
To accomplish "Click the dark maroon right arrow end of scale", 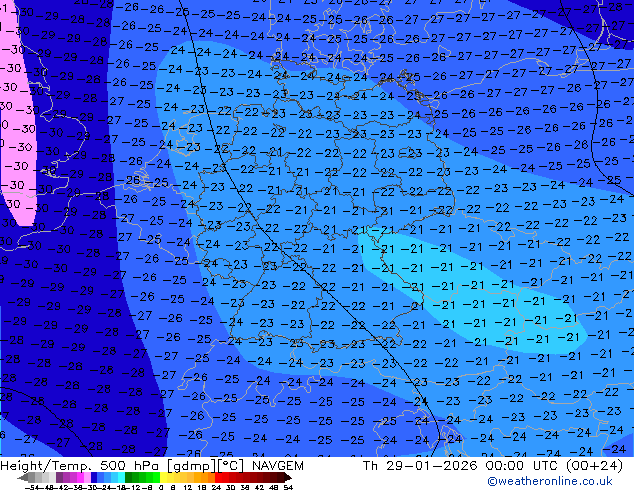I will coord(287,477).
